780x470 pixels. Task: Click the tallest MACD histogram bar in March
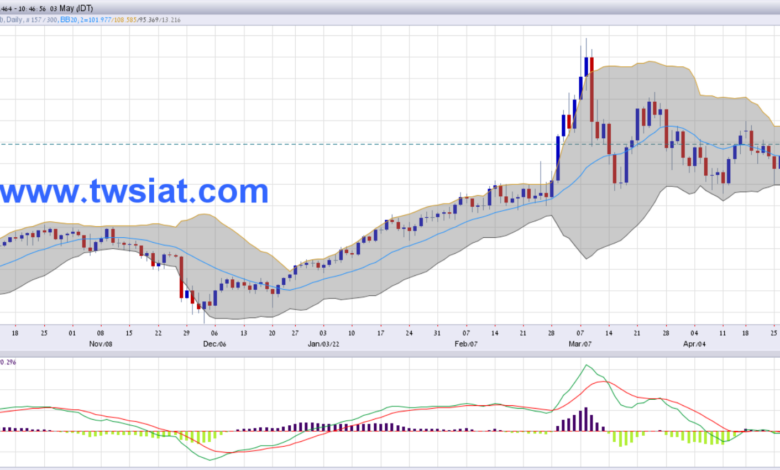coord(586,419)
